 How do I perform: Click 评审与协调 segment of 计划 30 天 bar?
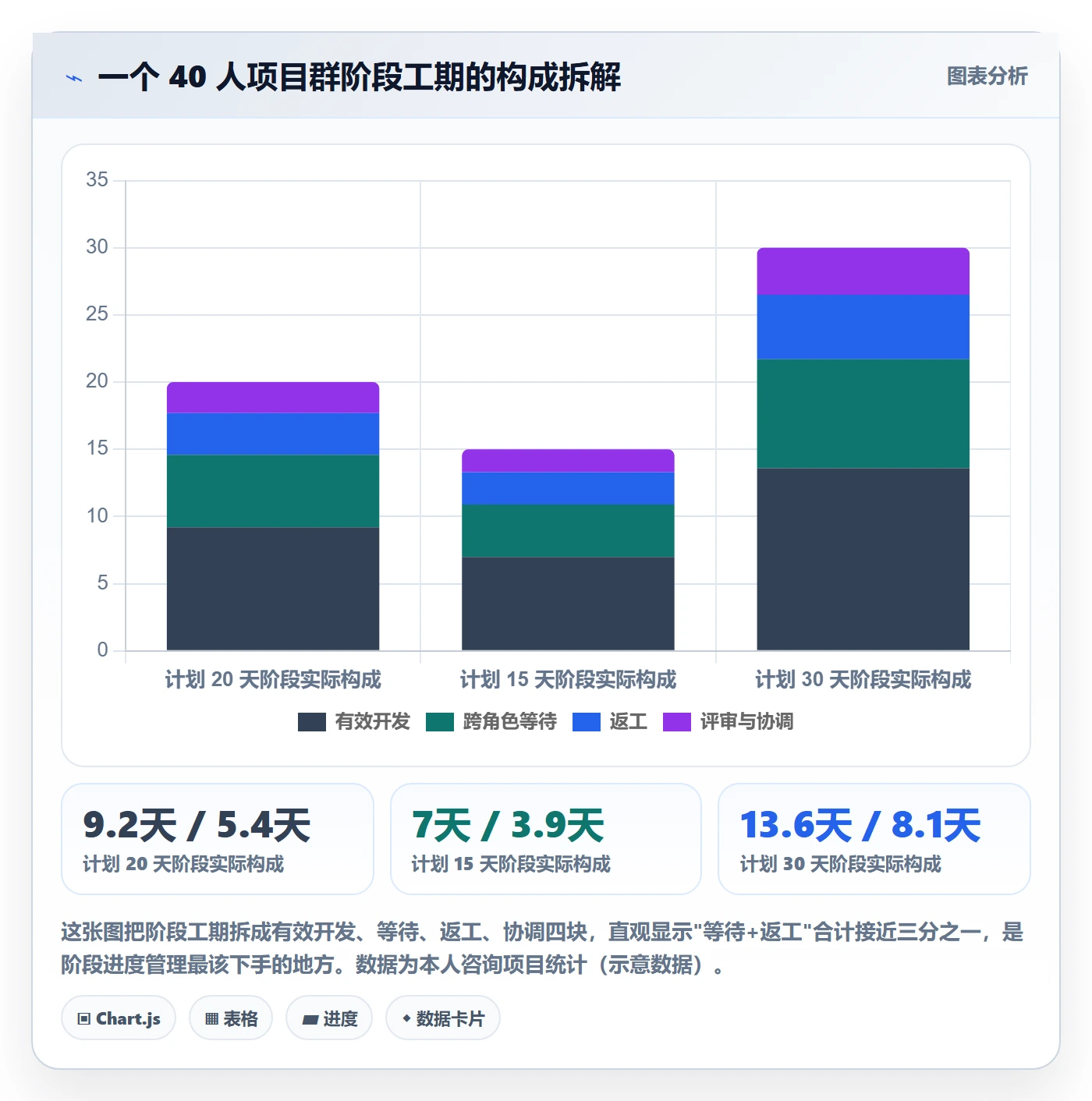pos(863,271)
